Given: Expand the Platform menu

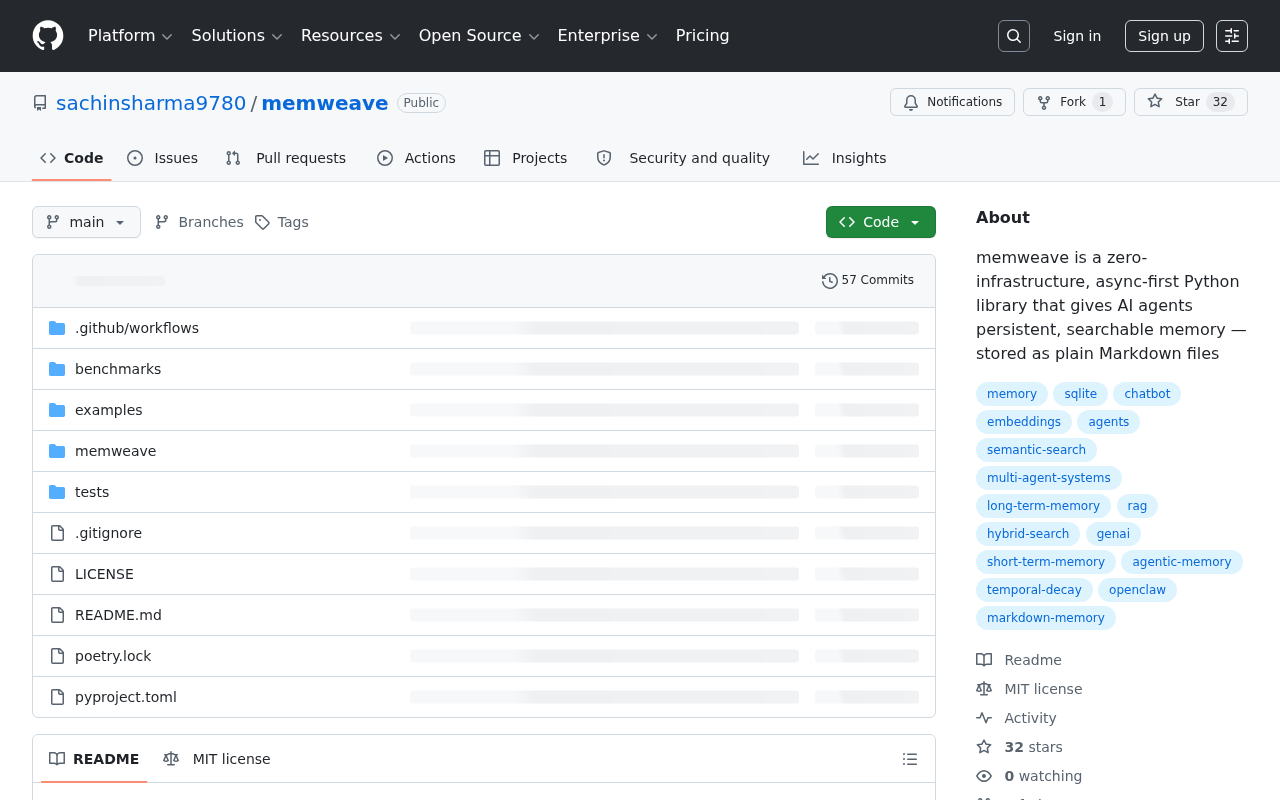Looking at the screenshot, I should [130, 36].
